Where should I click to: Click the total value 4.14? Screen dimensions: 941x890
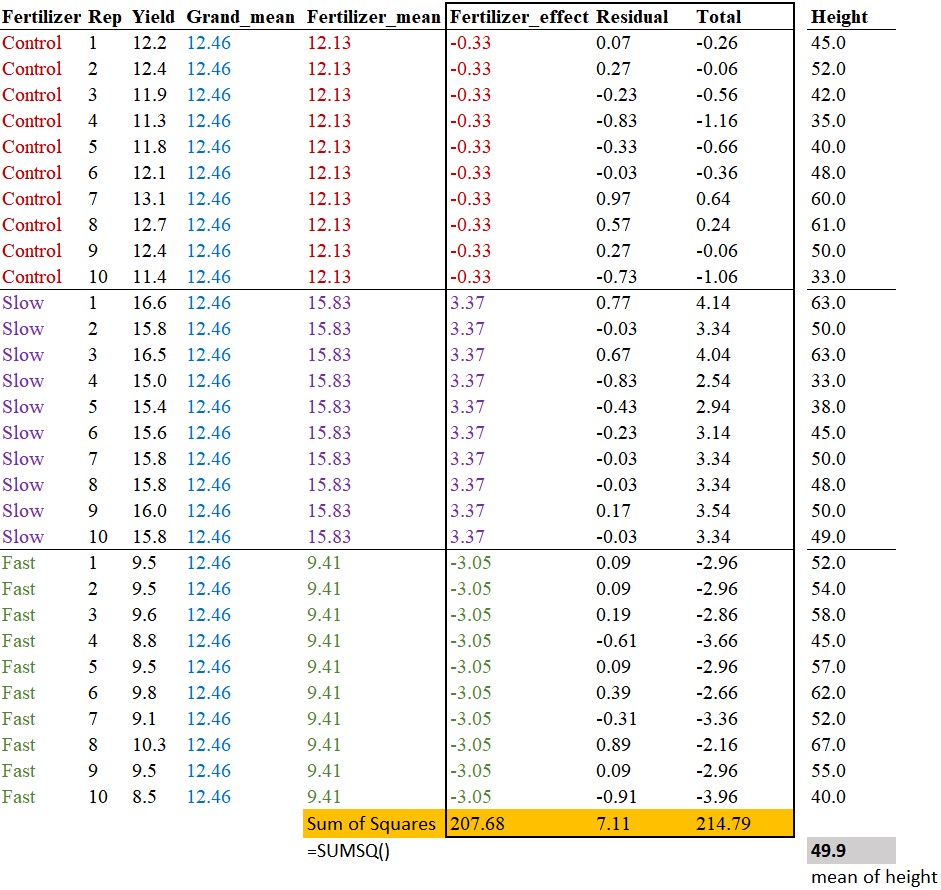coord(716,303)
